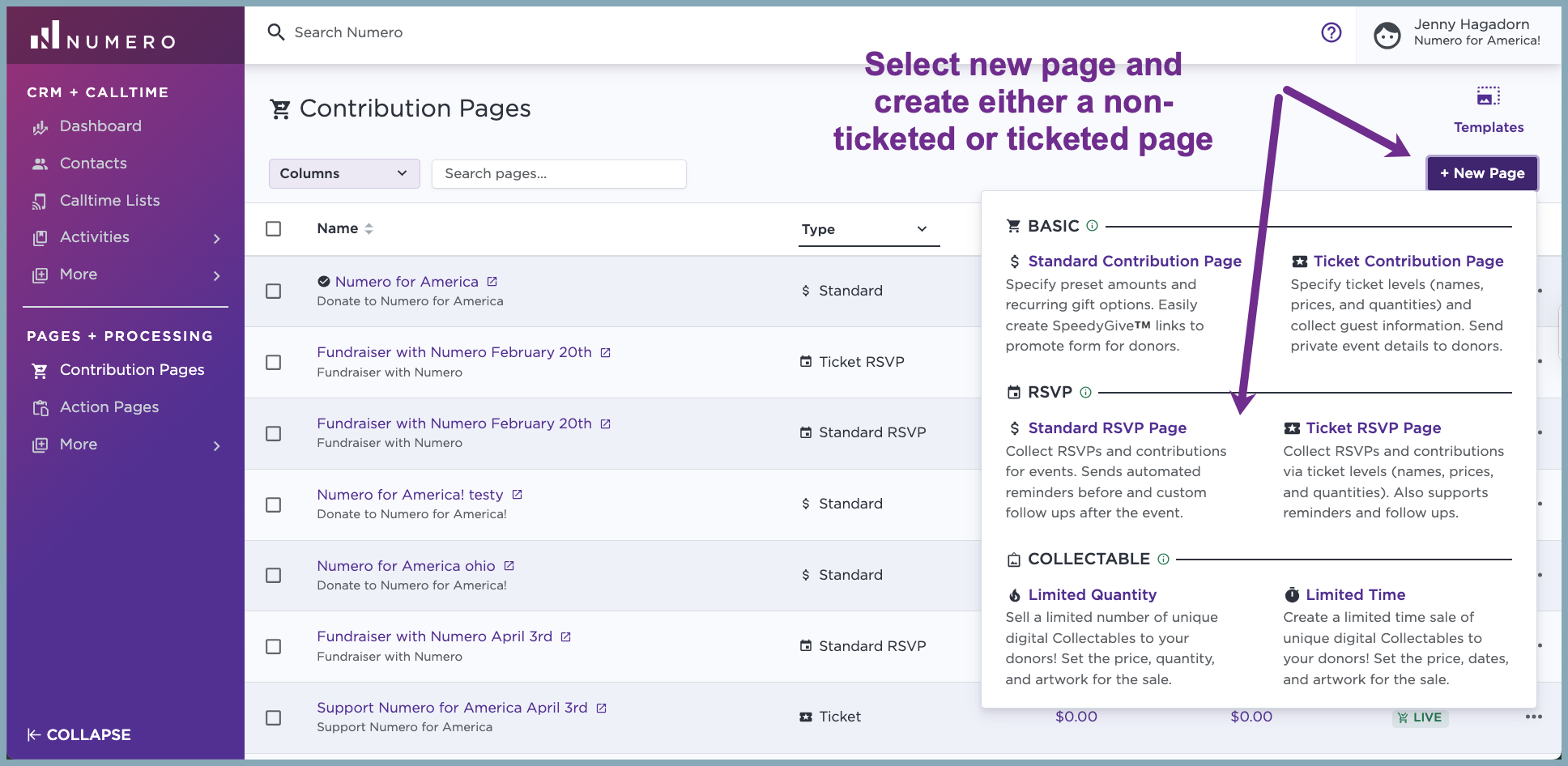Toggle select-all checkbox in table header
This screenshot has width=1568, height=766.
point(274,229)
